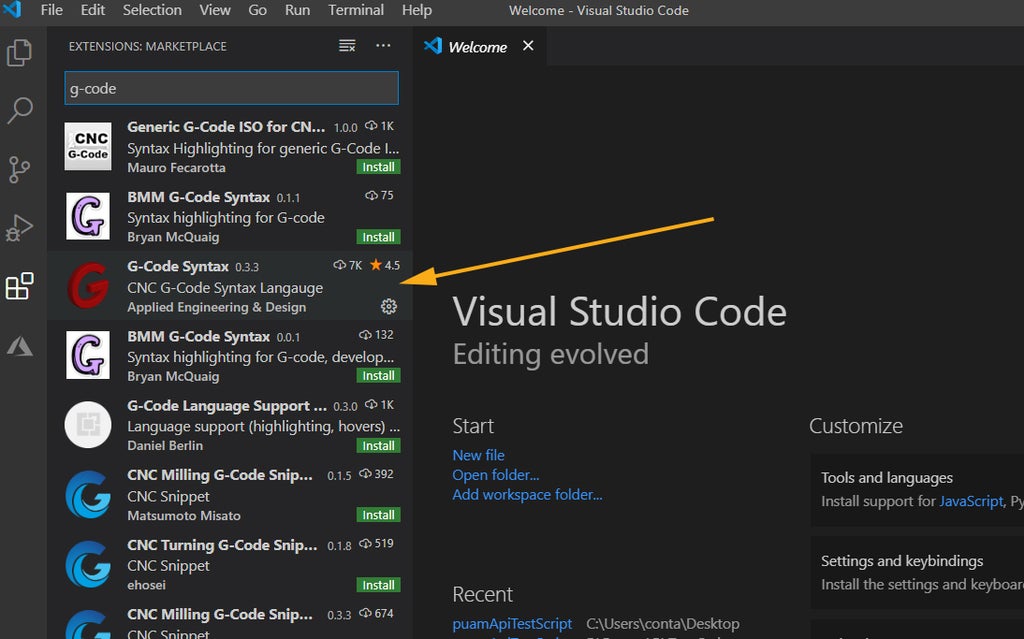Click Open folder... link
Viewport: 1024px width, 639px height.
tap(496, 475)
